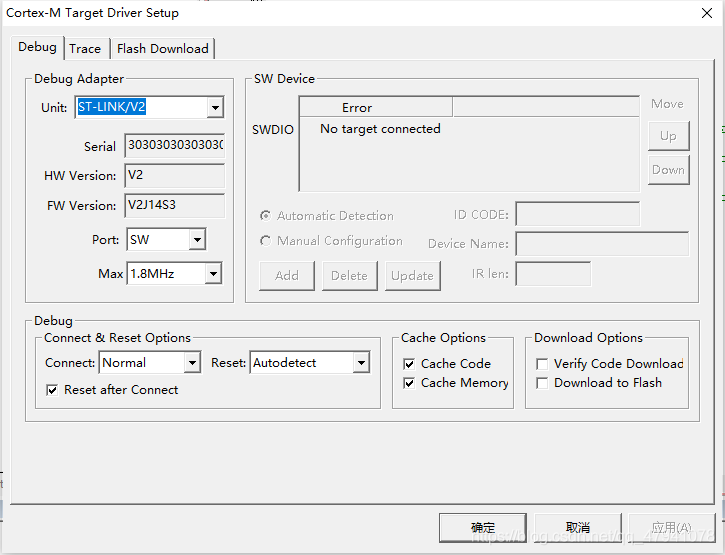Open the Port SW dropdown
The width and height of the screenshot is (725, 555).
point(197,240)
